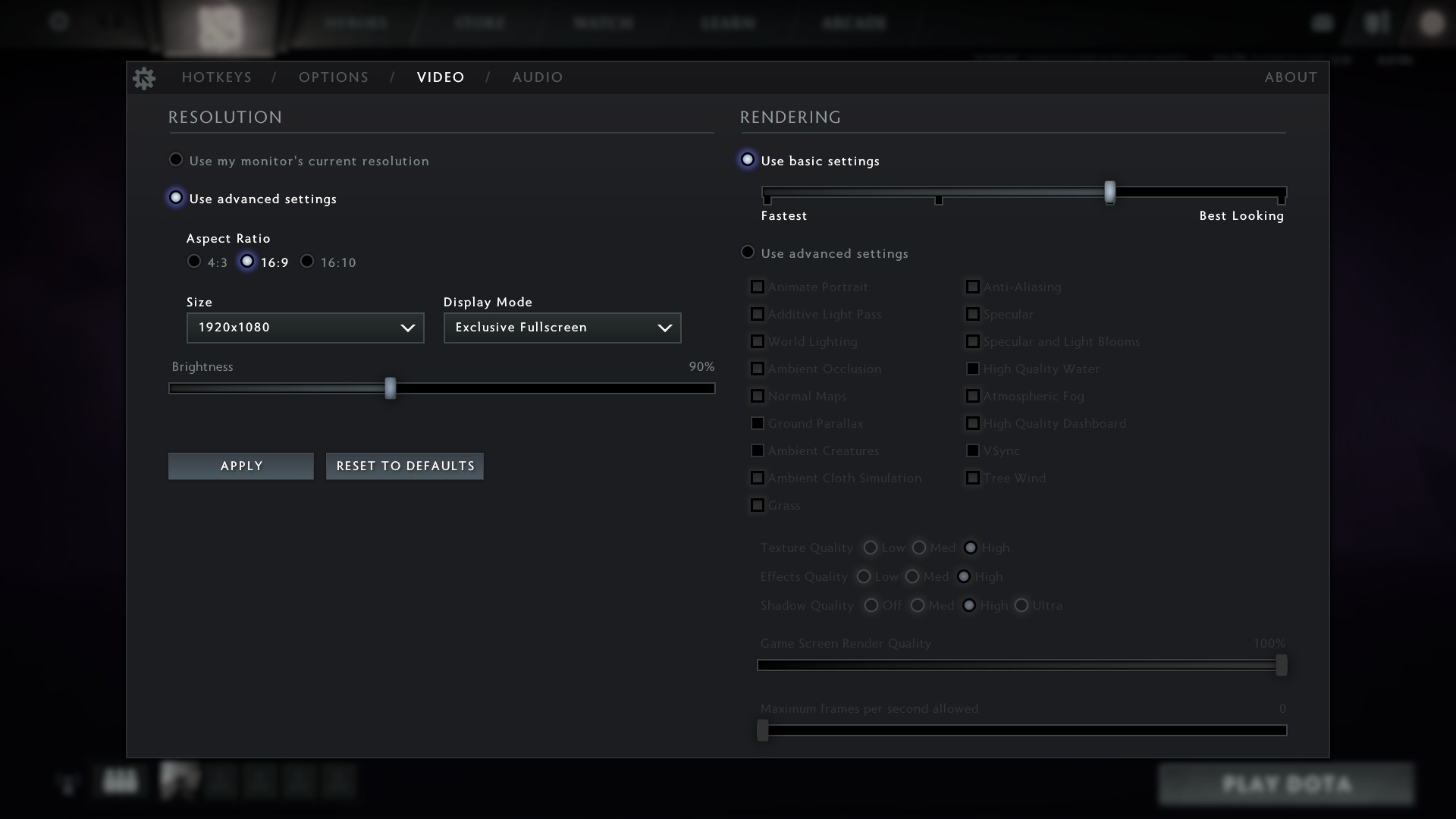Enable rendering Use advanced settings radio

point(748,253)
